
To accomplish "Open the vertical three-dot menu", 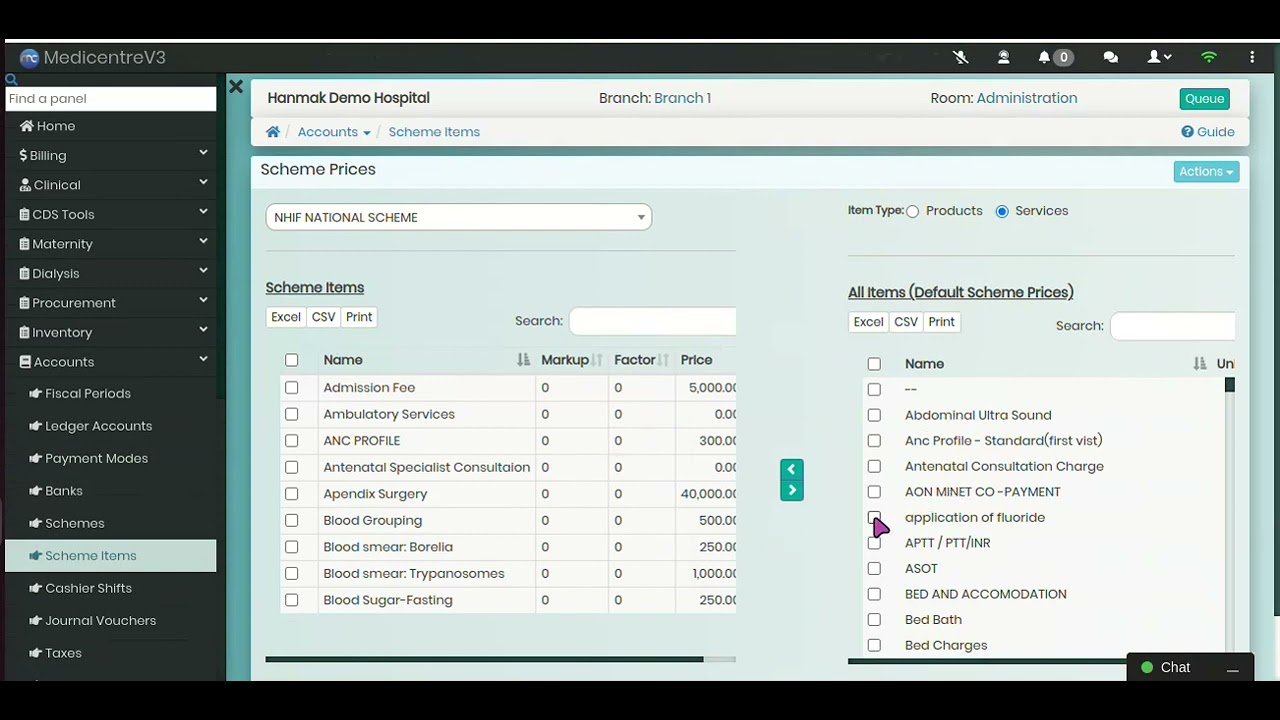I will [x=1252, y=58].
